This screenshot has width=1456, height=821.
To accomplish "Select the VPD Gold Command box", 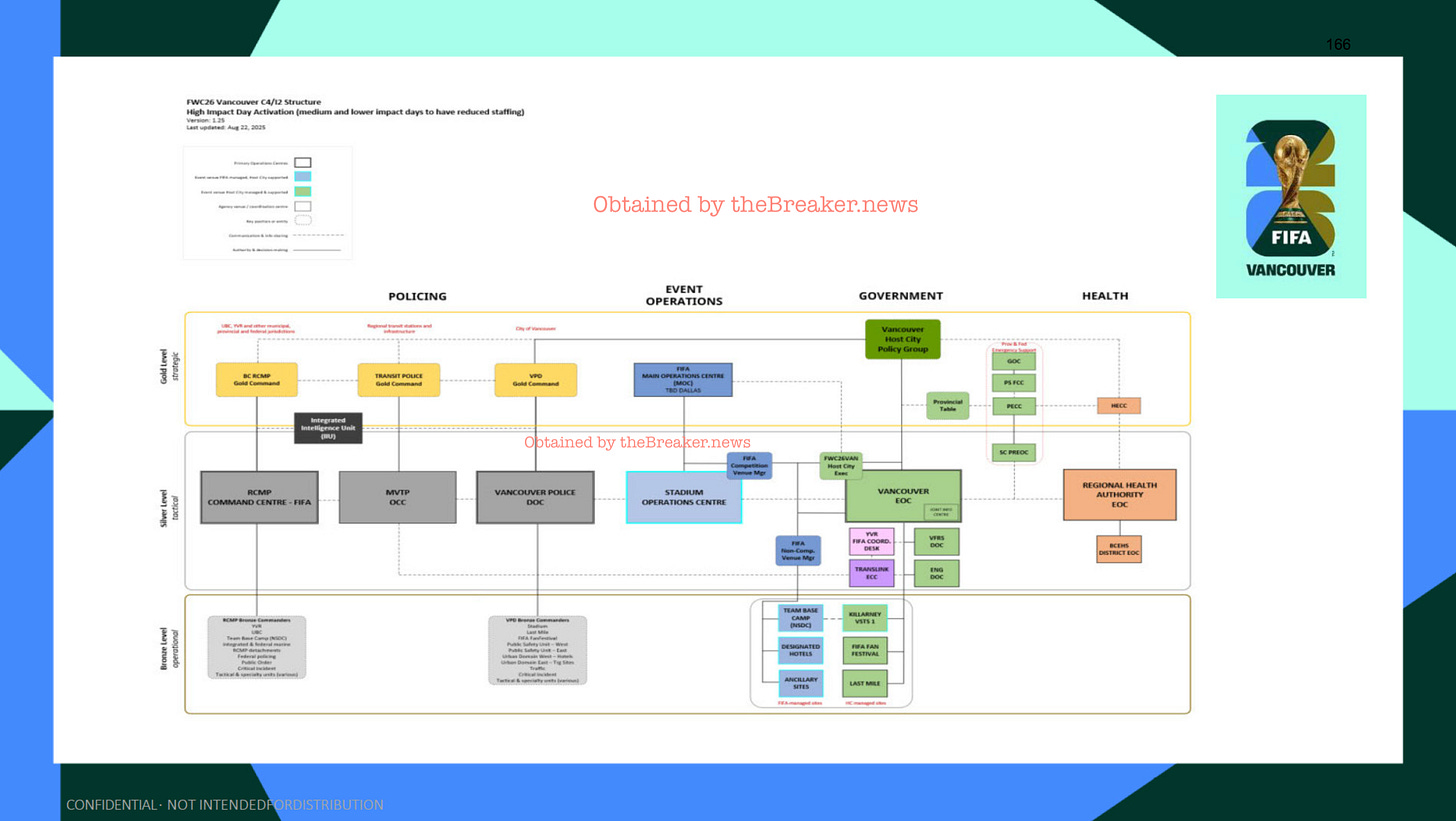I will (536, 380).
